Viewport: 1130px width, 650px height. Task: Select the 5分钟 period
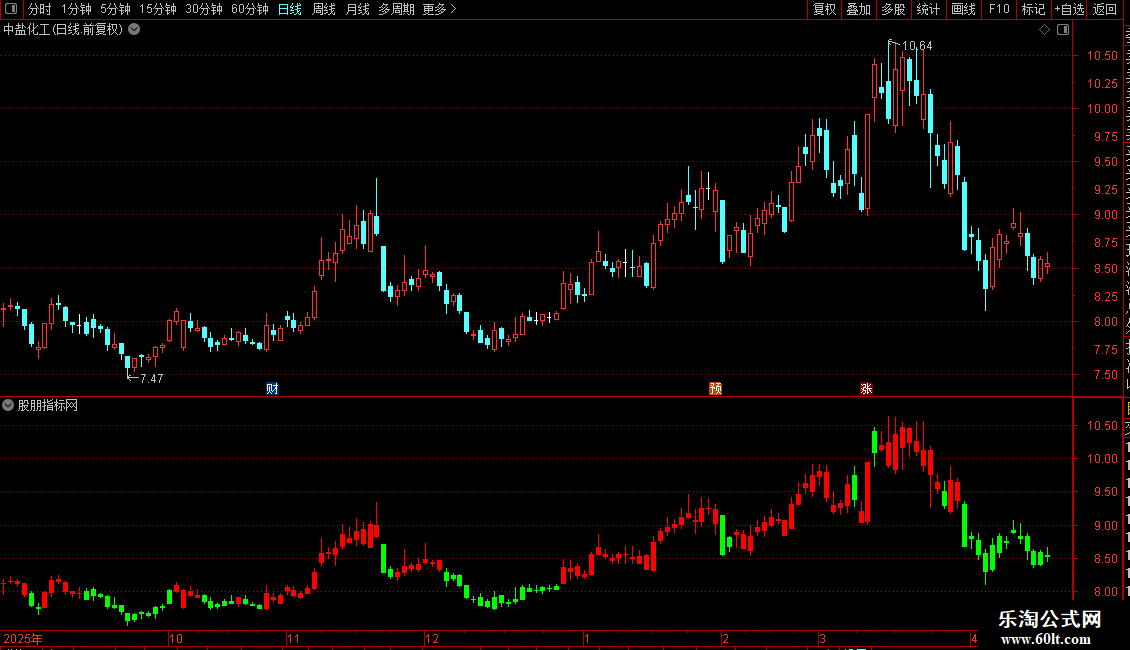(x=115, y=9)
